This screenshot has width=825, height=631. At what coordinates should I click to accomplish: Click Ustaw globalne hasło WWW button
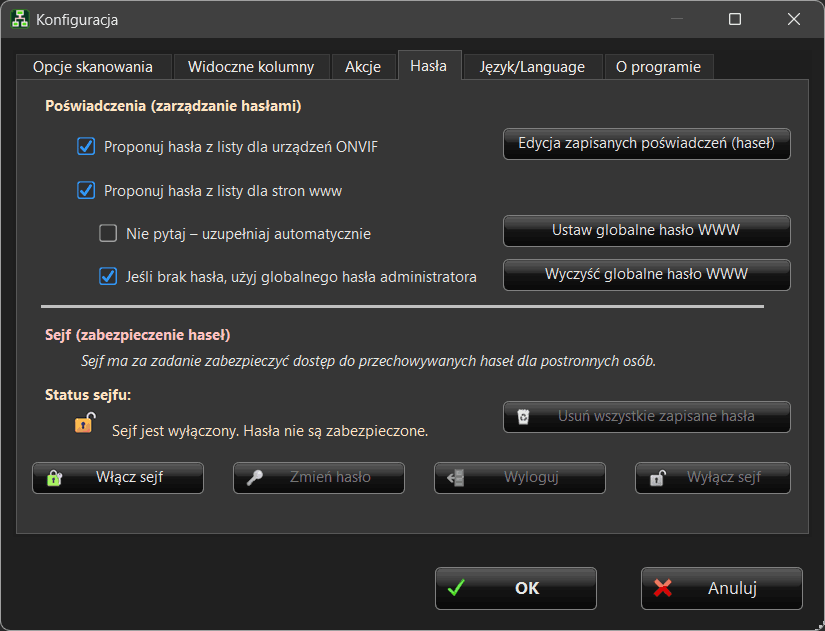646,231
